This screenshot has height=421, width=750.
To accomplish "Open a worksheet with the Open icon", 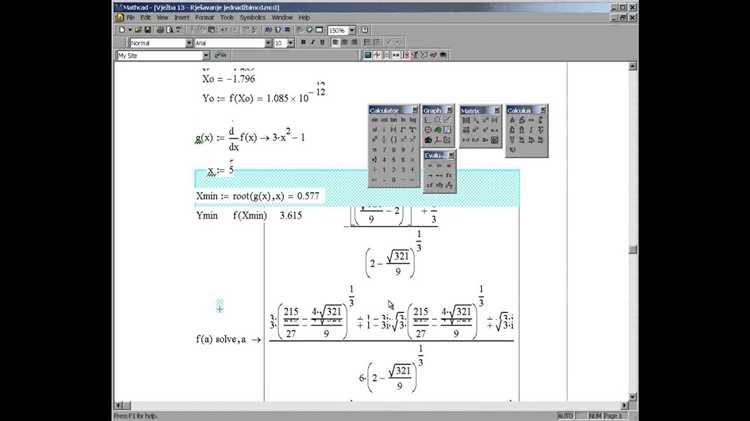I will coord(138,30).
